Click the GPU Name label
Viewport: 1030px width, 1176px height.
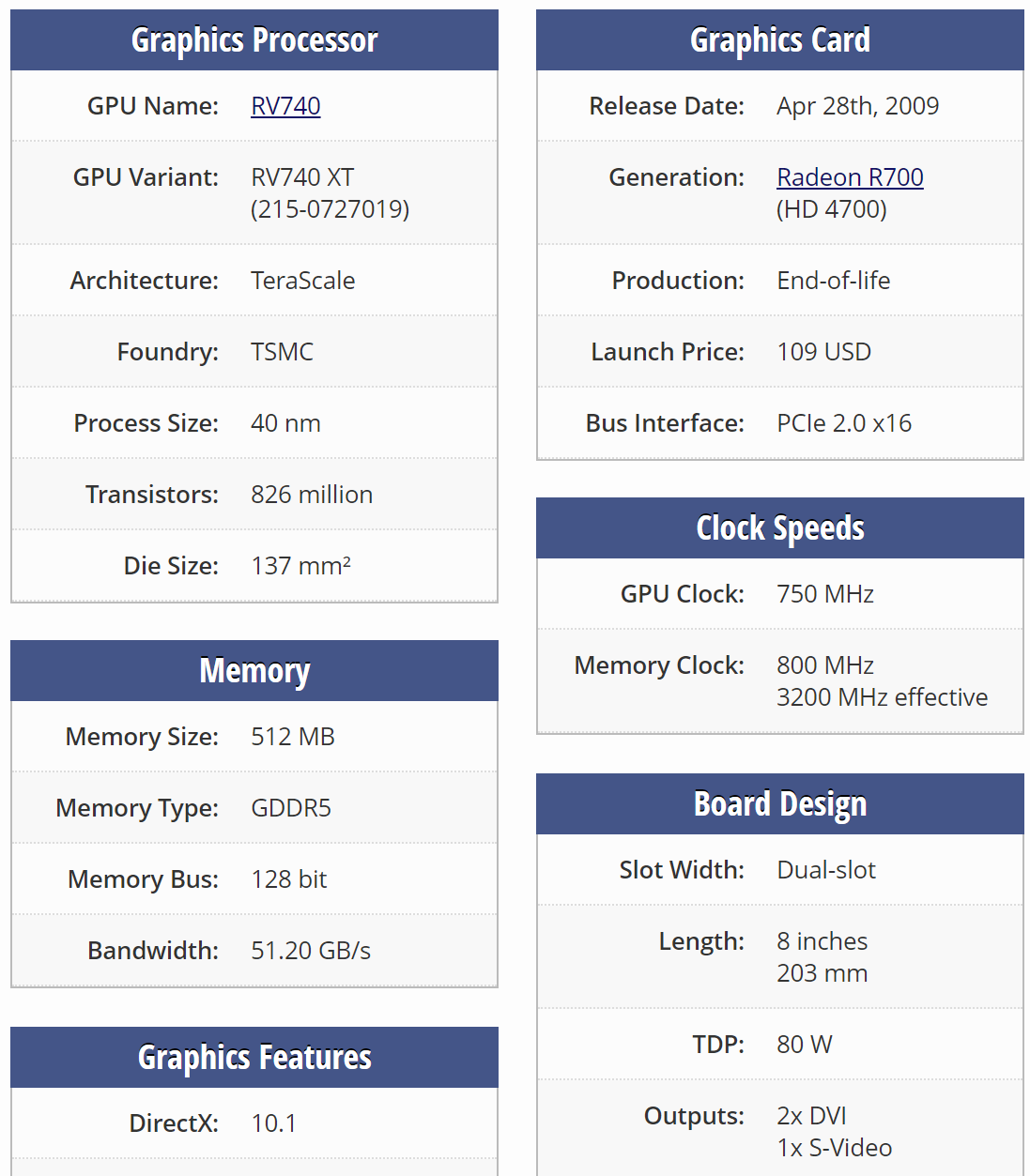pyautogui.click(x=153, y=106)
